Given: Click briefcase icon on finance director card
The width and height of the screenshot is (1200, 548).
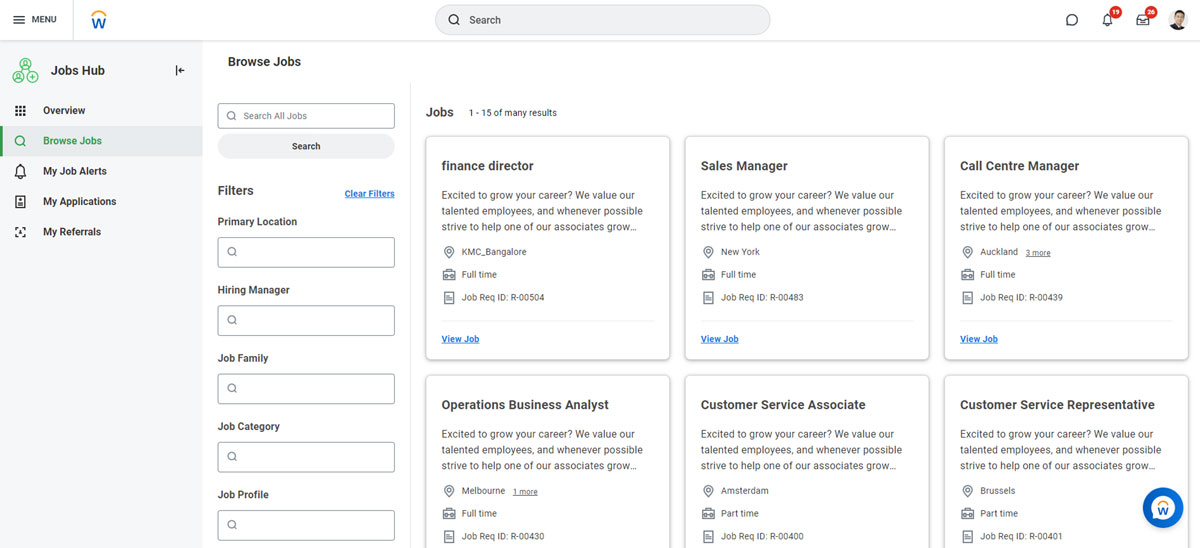Looking at the screenshot, I should [x=449, y=275].
